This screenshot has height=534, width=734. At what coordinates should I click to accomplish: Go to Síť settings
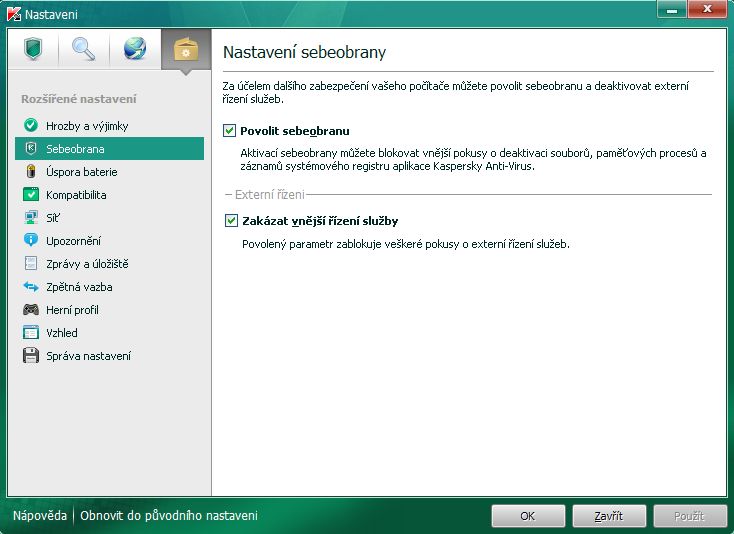tap(110, 217)
